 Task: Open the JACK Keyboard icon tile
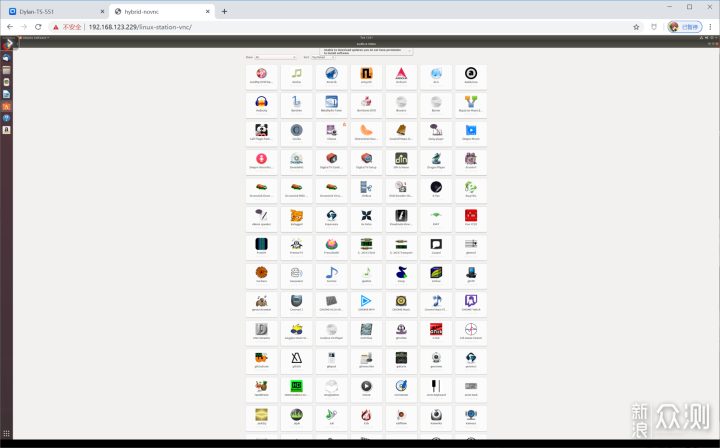click(x=436, y=389)
